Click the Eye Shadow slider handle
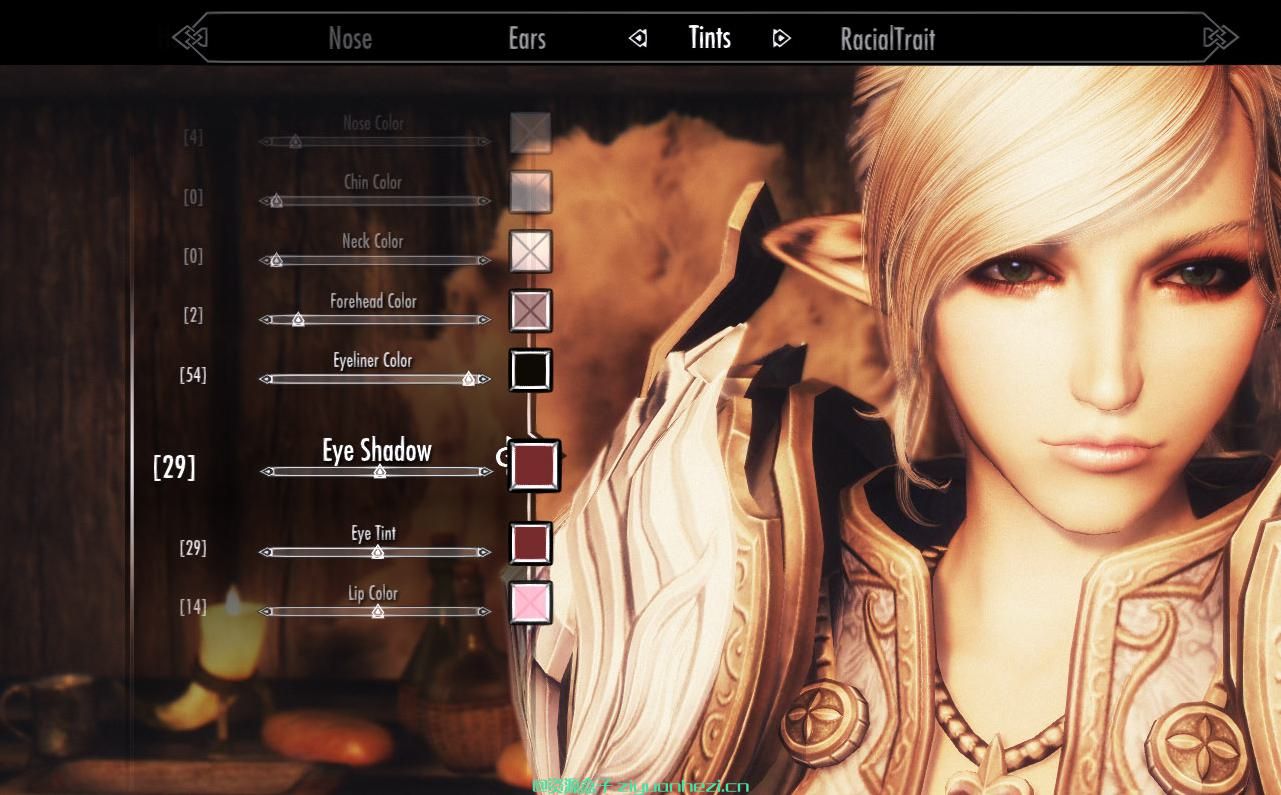The height and width of the screenshot is (795, 1281). coord(380,471)
